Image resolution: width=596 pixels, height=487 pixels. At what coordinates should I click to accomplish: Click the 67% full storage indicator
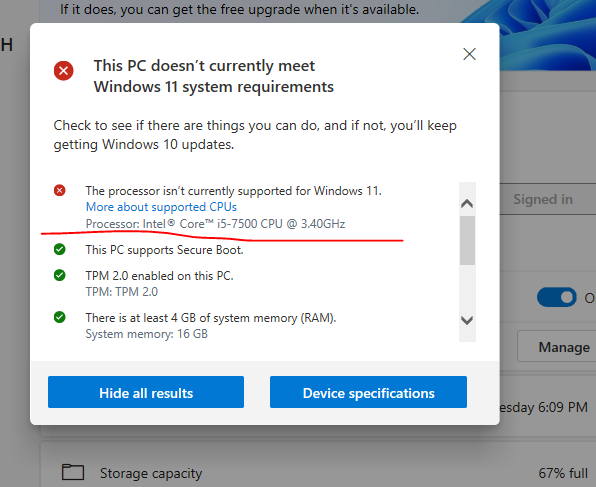[563, 473]
